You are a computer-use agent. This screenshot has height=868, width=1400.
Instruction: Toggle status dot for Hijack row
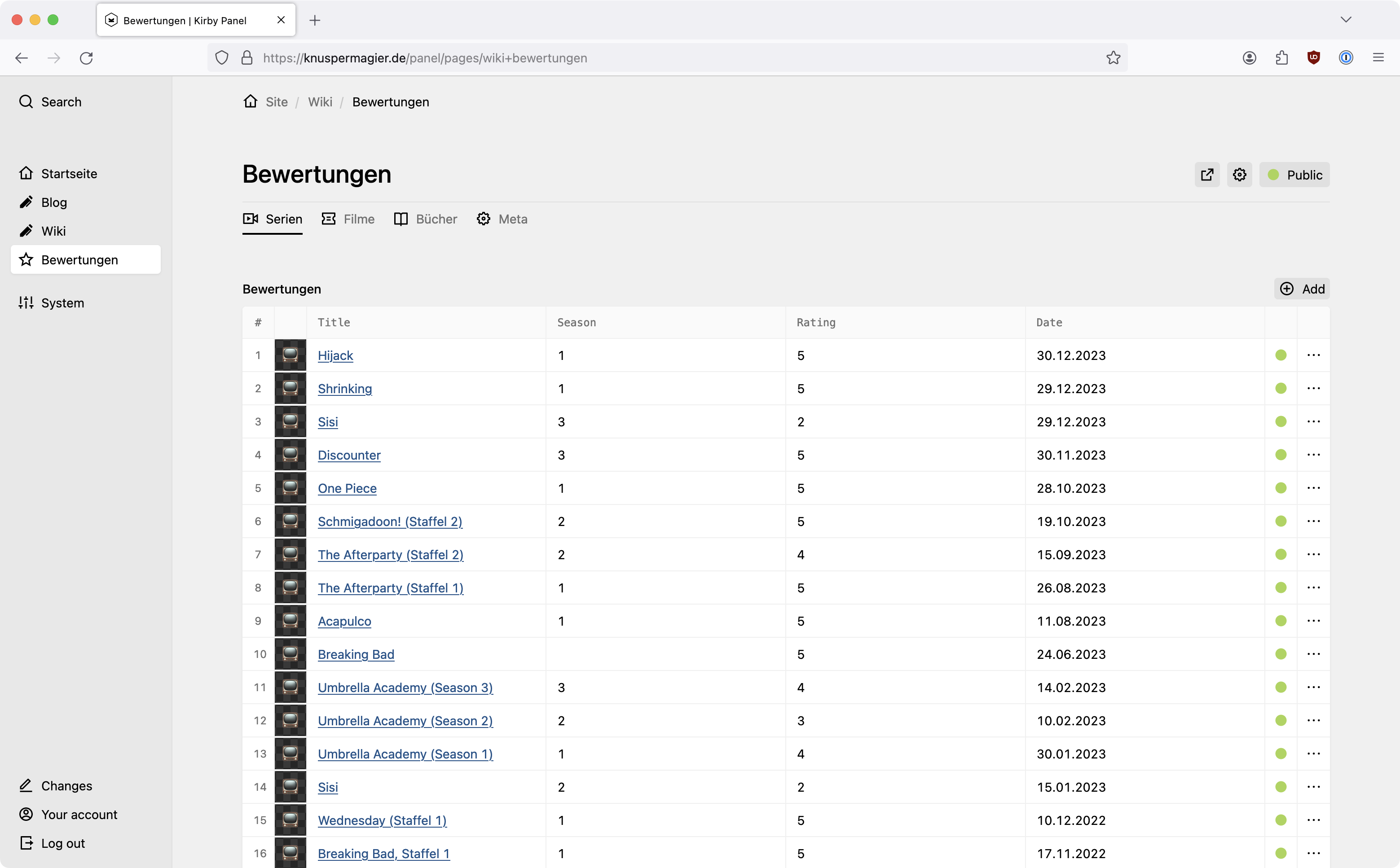pos(1281,355)
